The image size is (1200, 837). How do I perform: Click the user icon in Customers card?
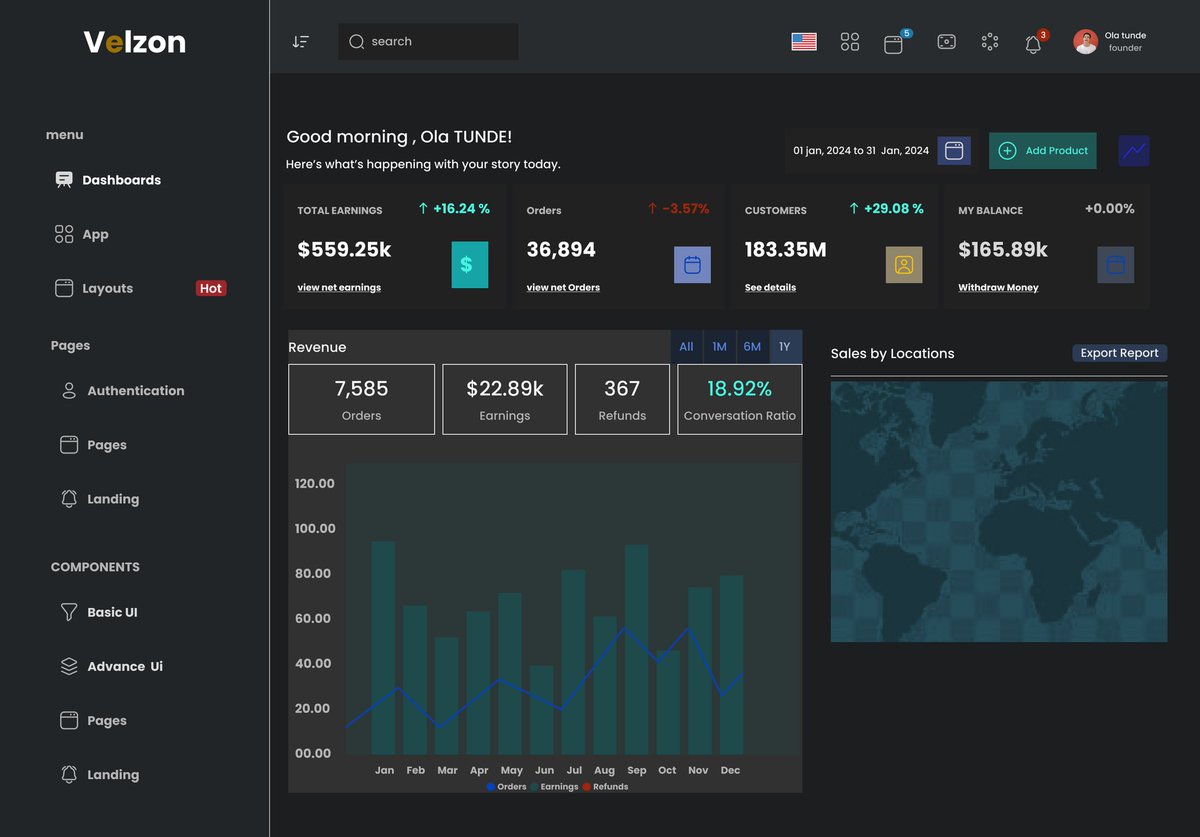click(x=904, y=265)
